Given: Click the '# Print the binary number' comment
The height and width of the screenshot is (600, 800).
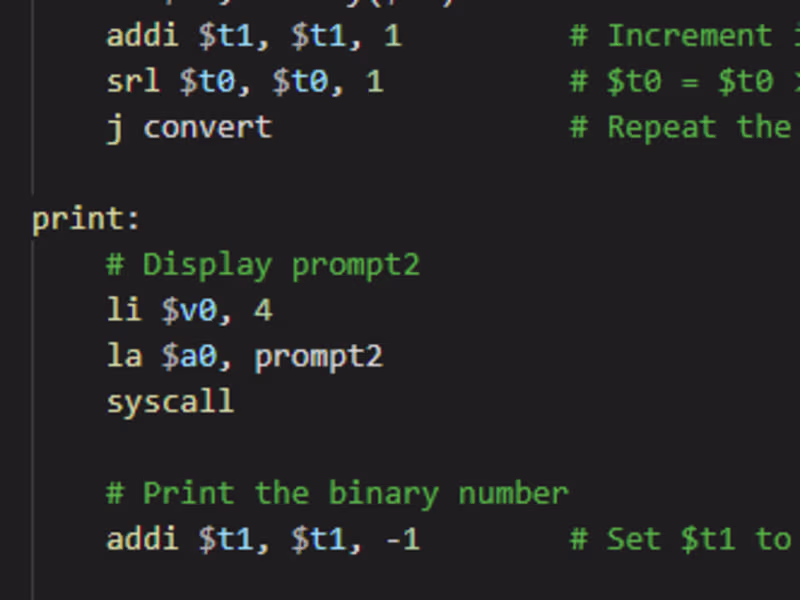Looking at the screenshot, I should (337, 493).
